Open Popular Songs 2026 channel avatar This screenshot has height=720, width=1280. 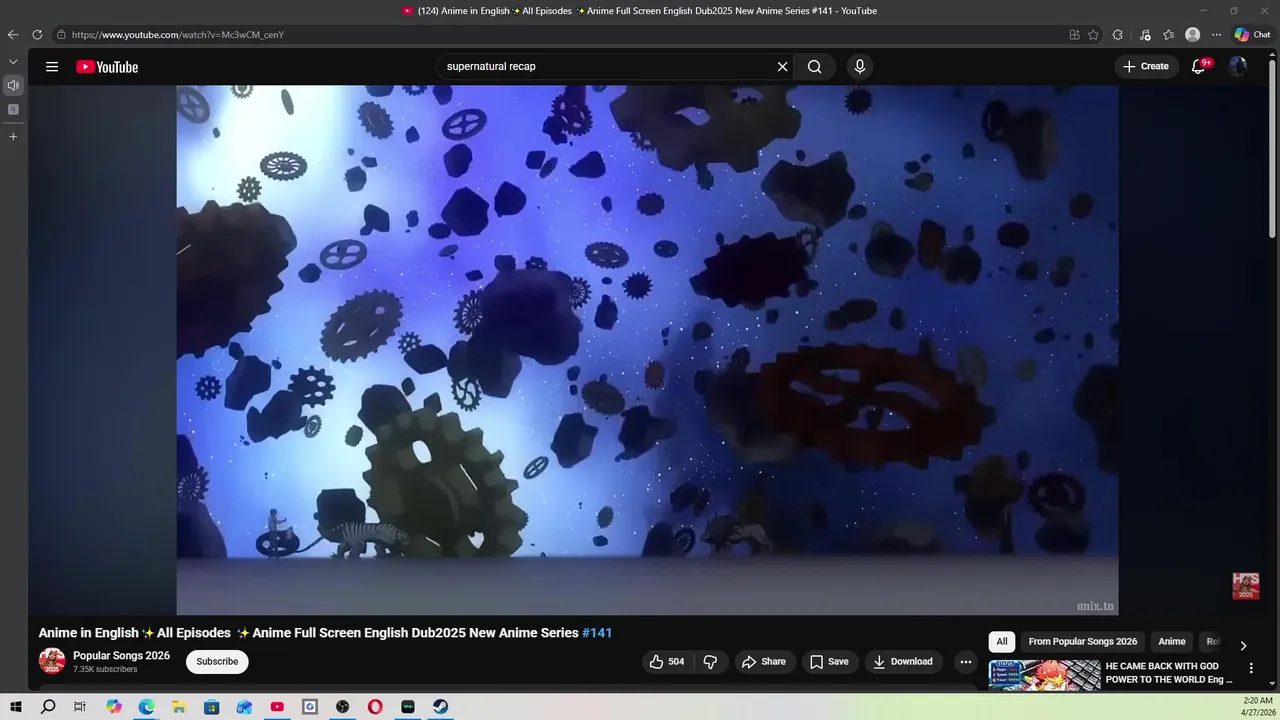click(52, 661)
